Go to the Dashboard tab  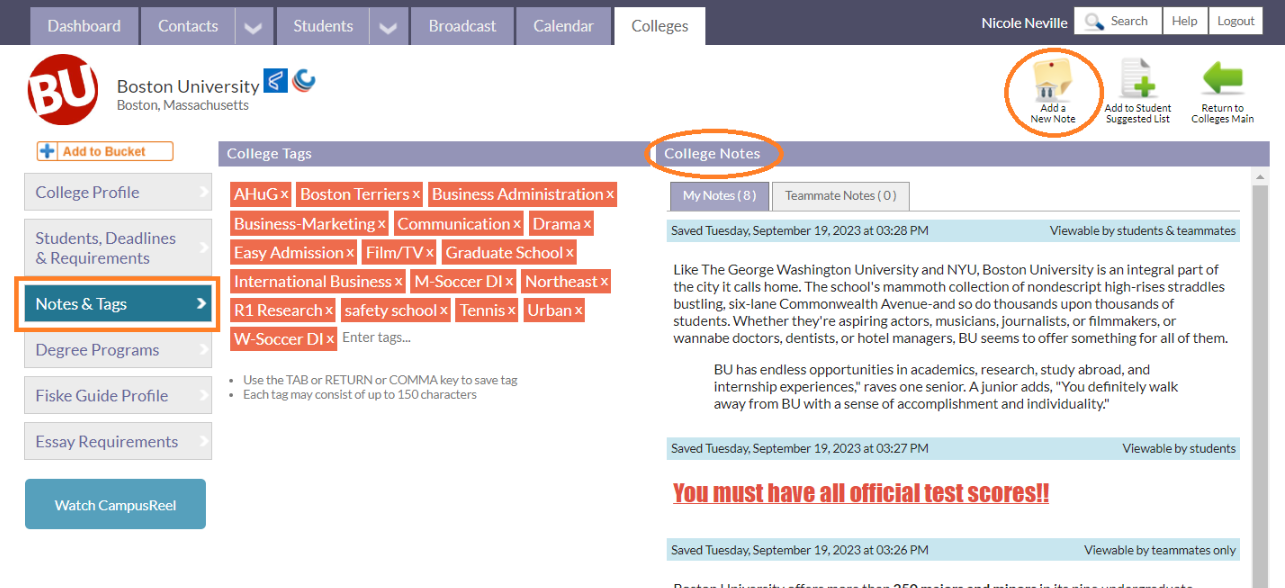pos(84,26)
